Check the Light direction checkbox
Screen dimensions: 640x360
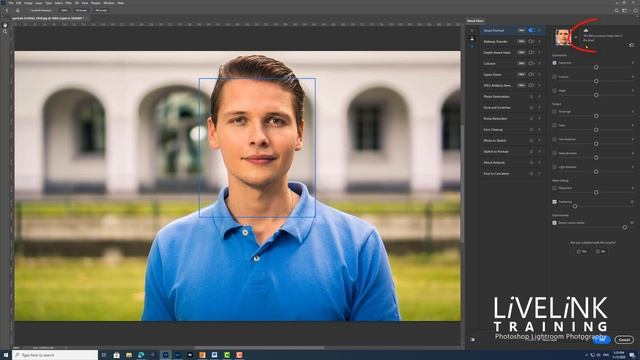click(x=554, y=167)
